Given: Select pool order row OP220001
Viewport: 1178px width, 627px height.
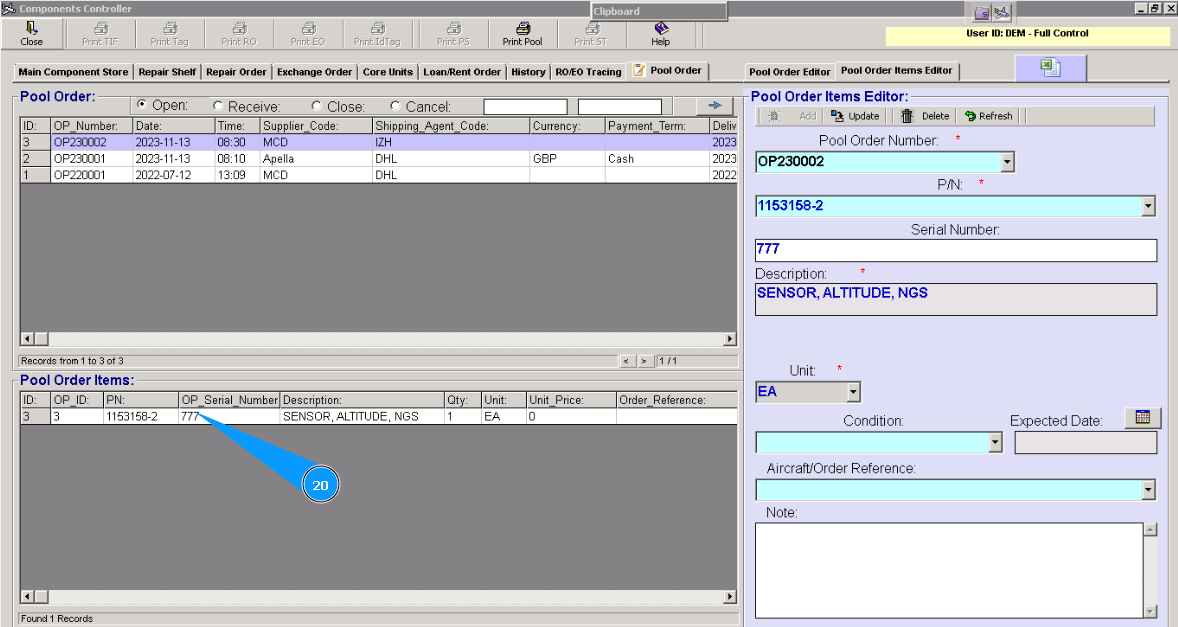Looking at the screenshot, I should (x=379, y=175).
